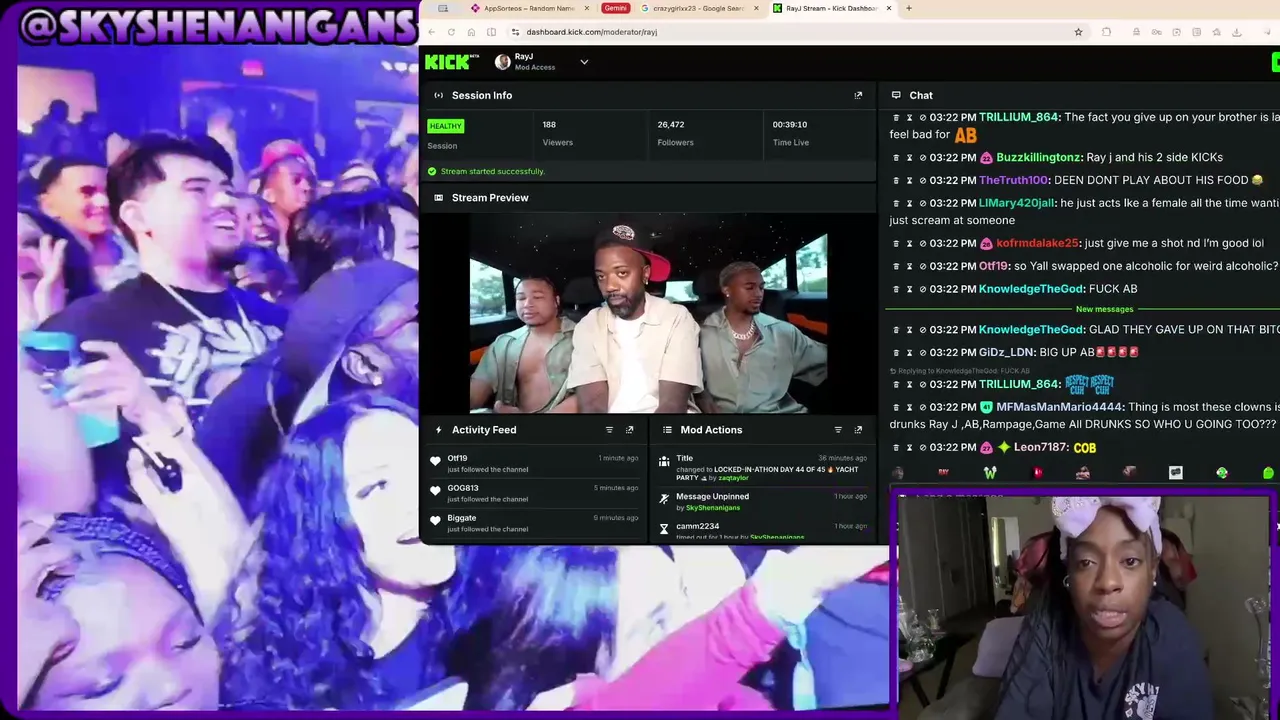Close the crazygirlxx23 Google Search tab
The image size is (1280, 720).
click(756, 8)
